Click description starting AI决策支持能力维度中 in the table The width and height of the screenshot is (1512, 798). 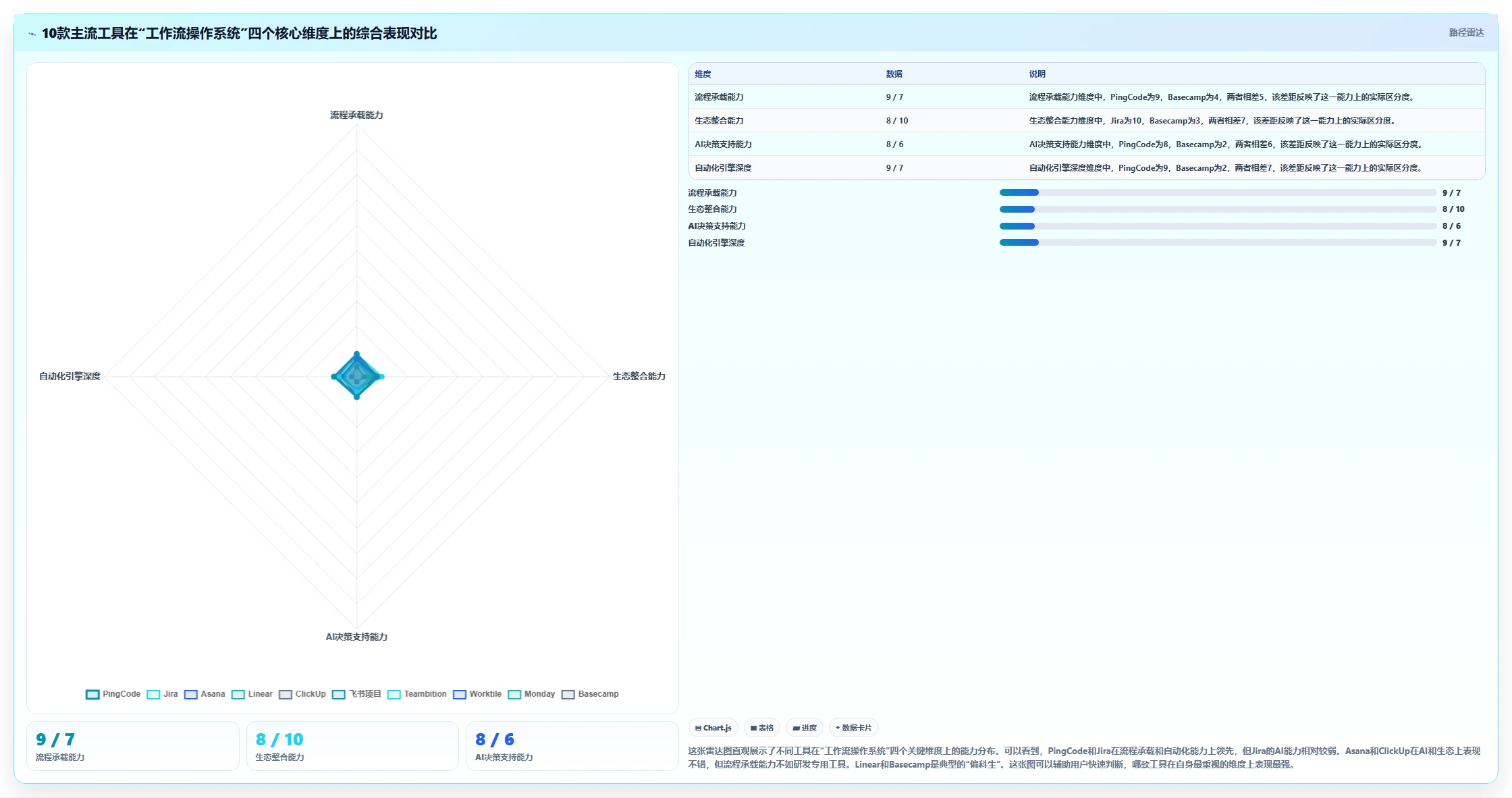(1226, 144)
